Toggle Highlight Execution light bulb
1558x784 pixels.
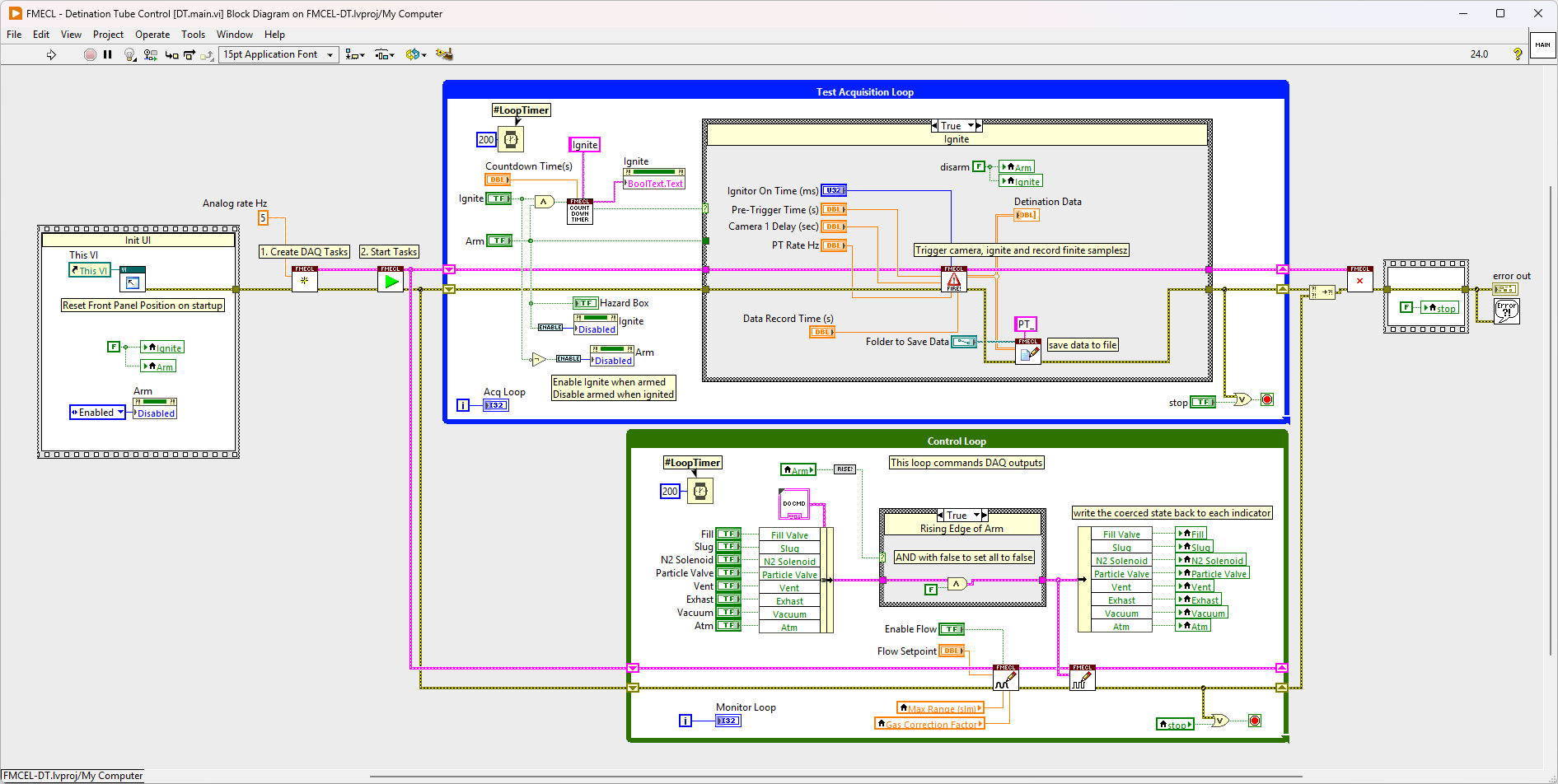pos(129,54)
